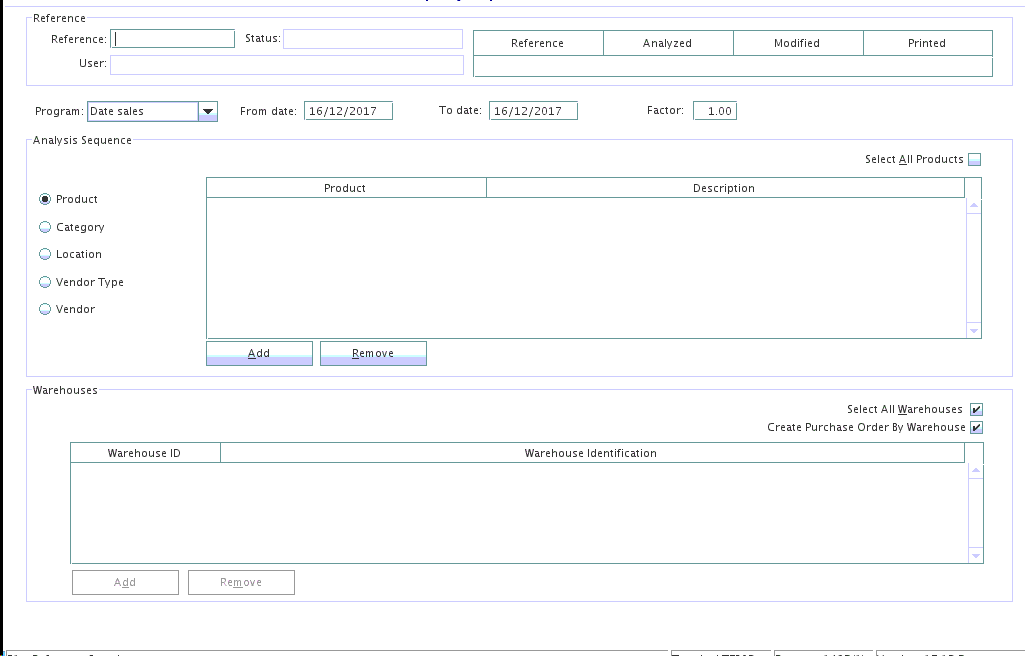Toggle Create Purchase Order By Warehouse checkbox
Screen dimensions: 1025x656
click(976, 427)
